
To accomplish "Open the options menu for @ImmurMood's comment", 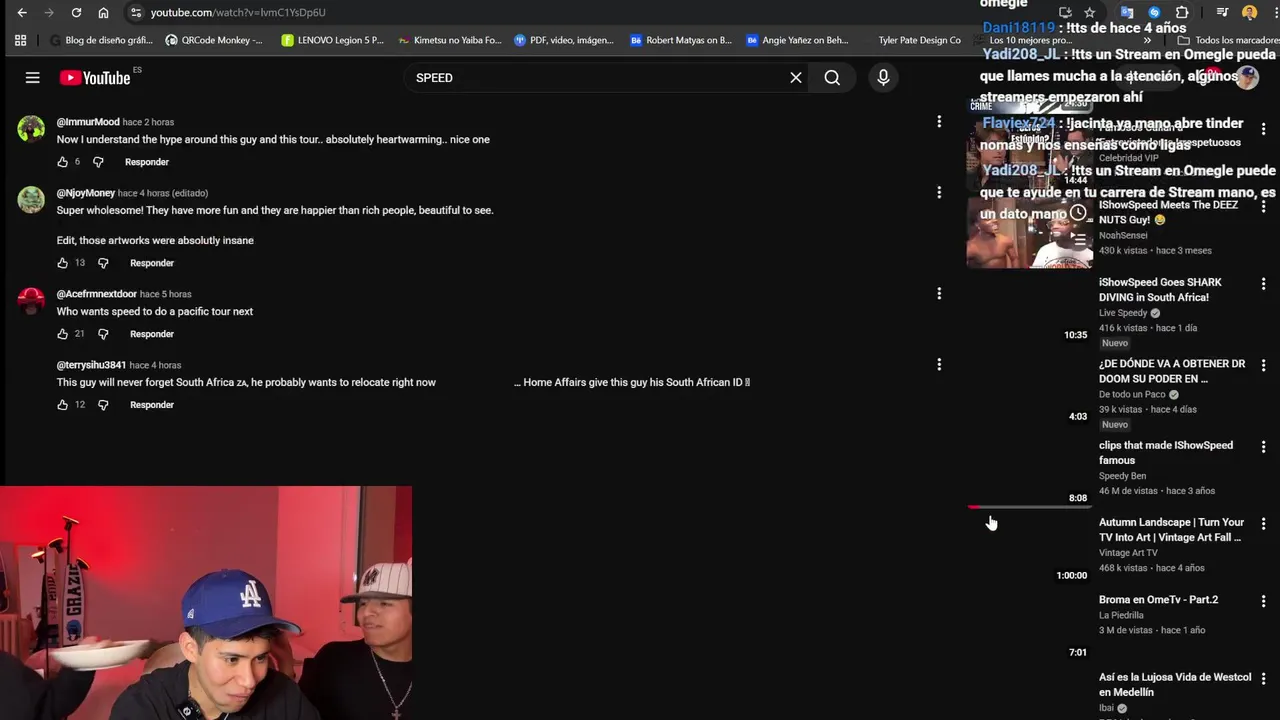I will coord(939,122).
